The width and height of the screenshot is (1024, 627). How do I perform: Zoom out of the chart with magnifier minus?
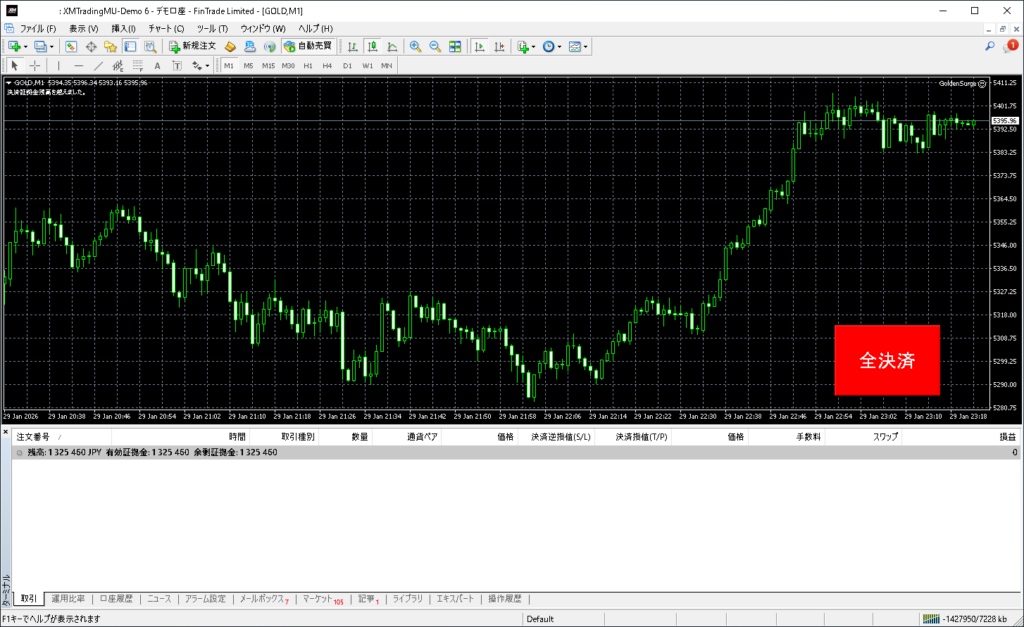[435, 46]
